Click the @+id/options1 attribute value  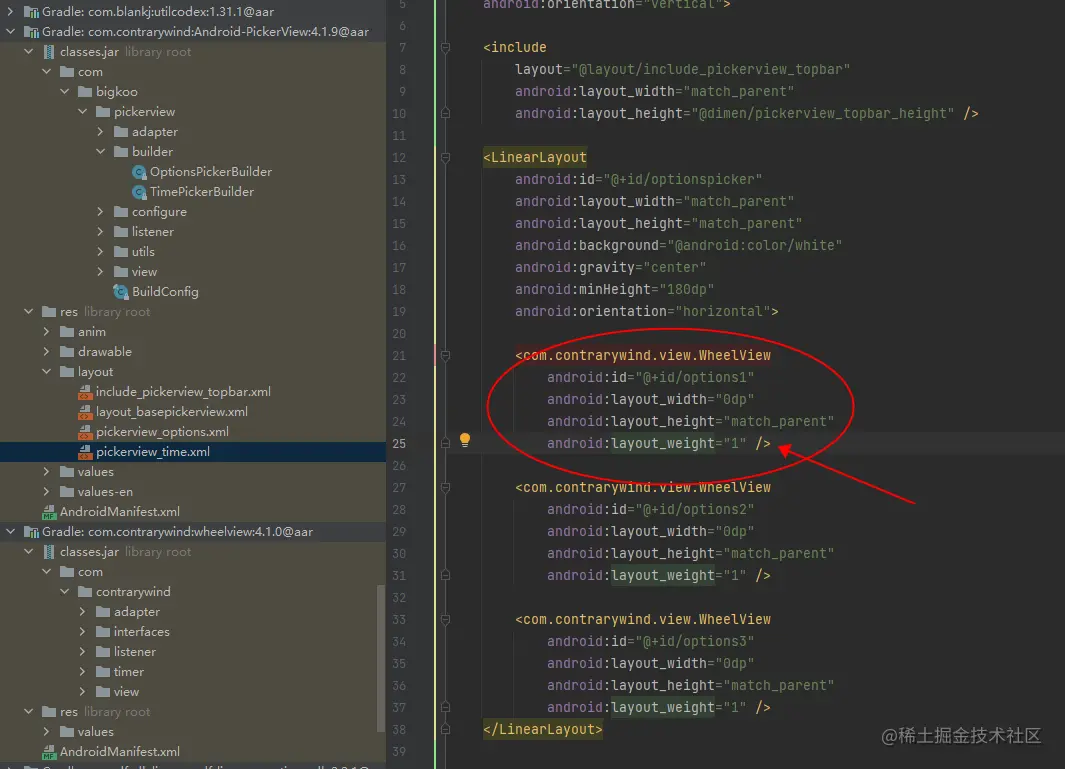(694, 378)
